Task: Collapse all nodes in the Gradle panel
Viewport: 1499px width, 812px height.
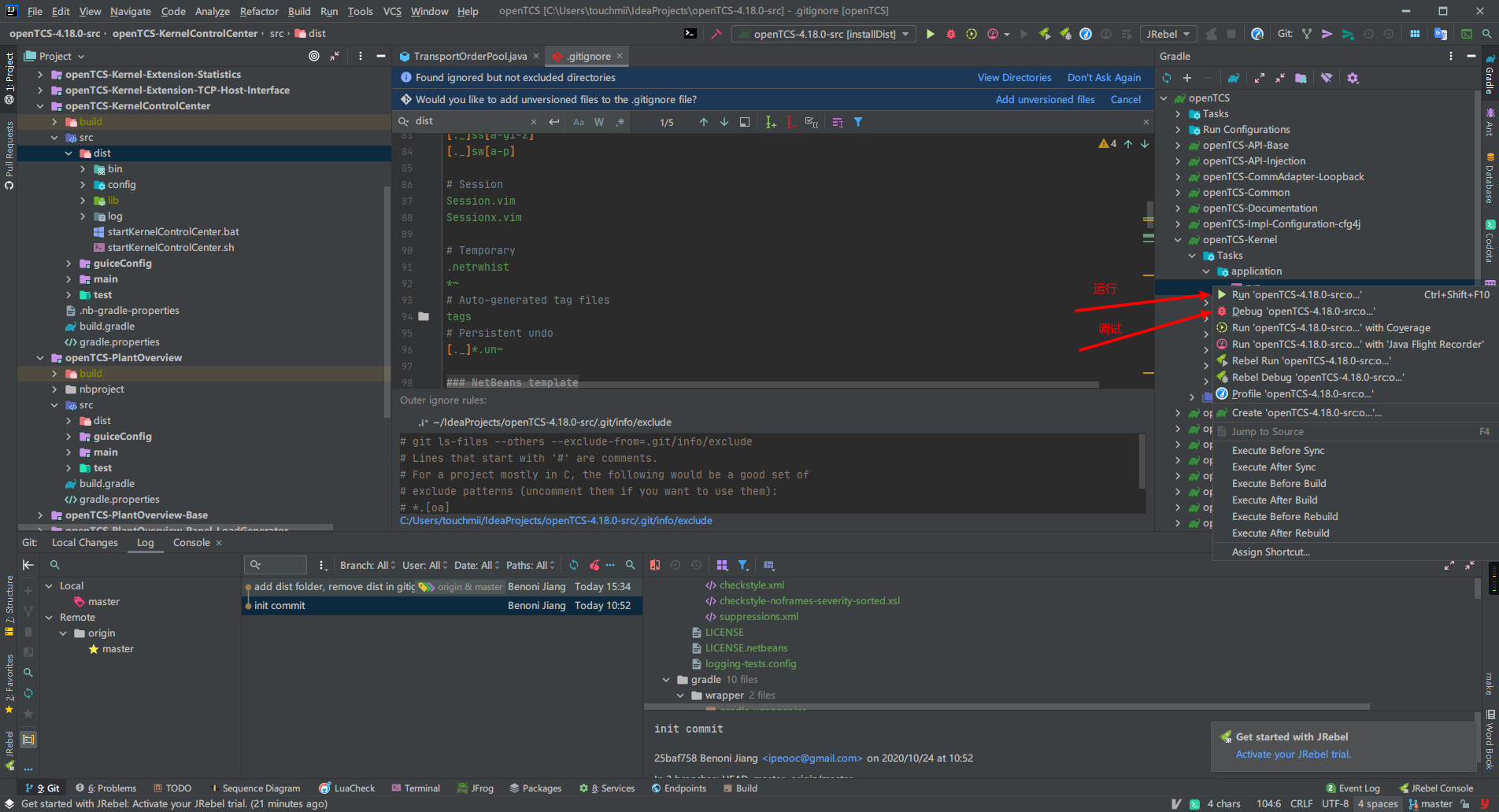Action: click(1280, 78)
